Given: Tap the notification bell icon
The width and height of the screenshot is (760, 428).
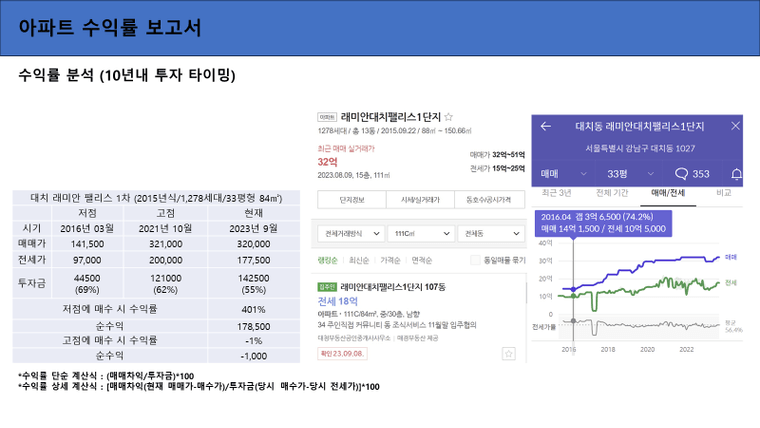Looking at the screenshot, I should click(x=736, y=174).
